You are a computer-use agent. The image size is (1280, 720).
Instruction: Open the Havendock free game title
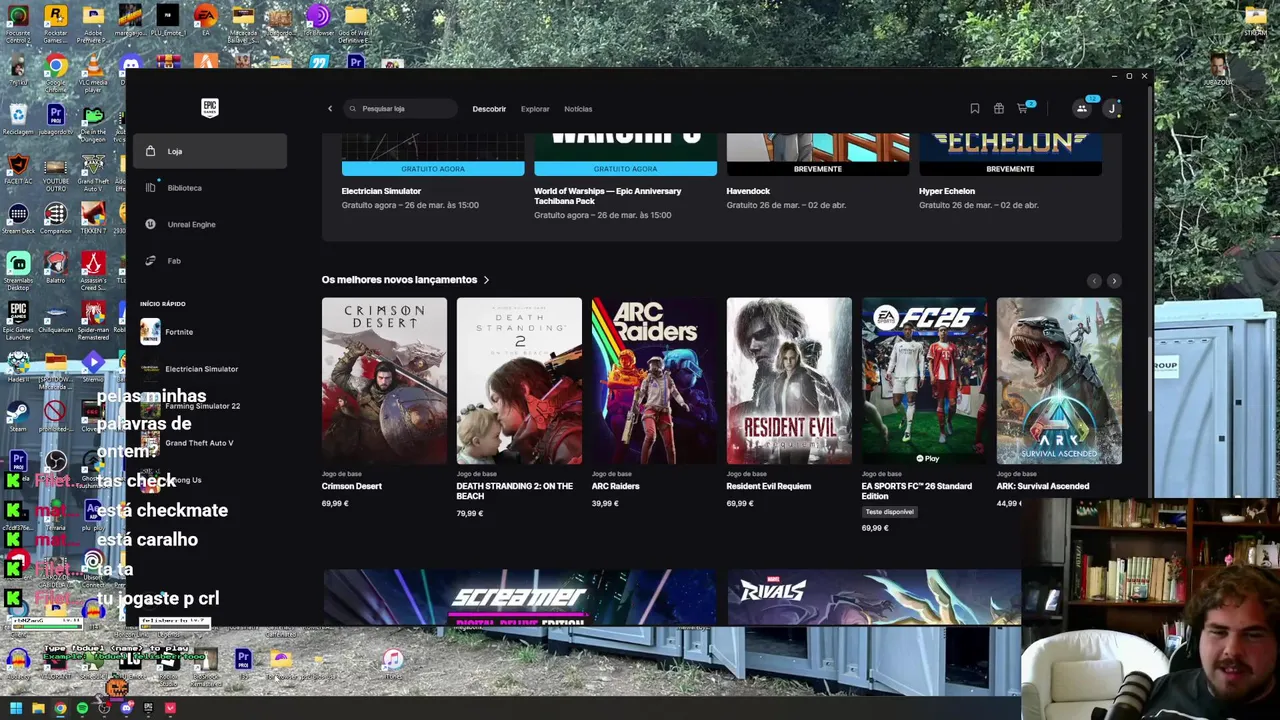tap(748, 191)
